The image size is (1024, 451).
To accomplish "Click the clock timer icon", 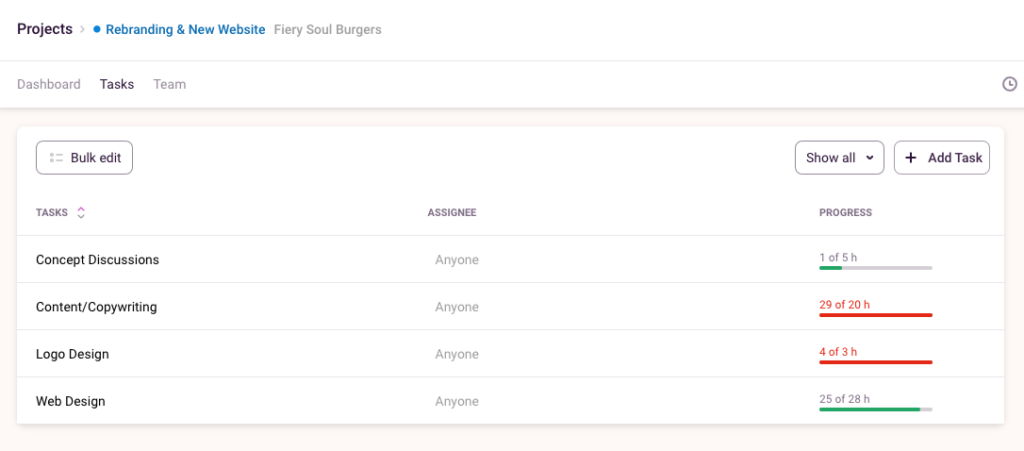I will [1010, 85].
